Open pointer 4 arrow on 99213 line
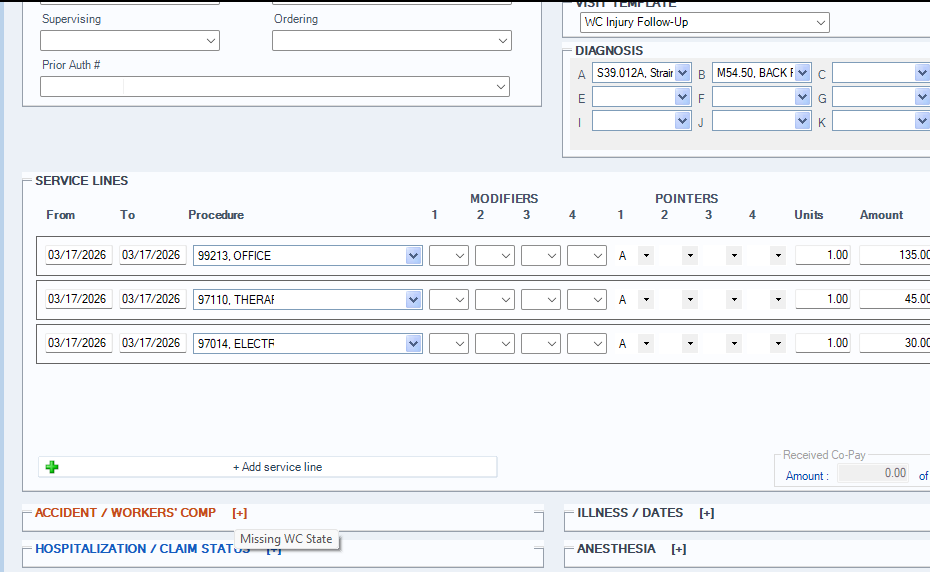Image resolution: width=930 pixels, height=572 pixels. 778,256
